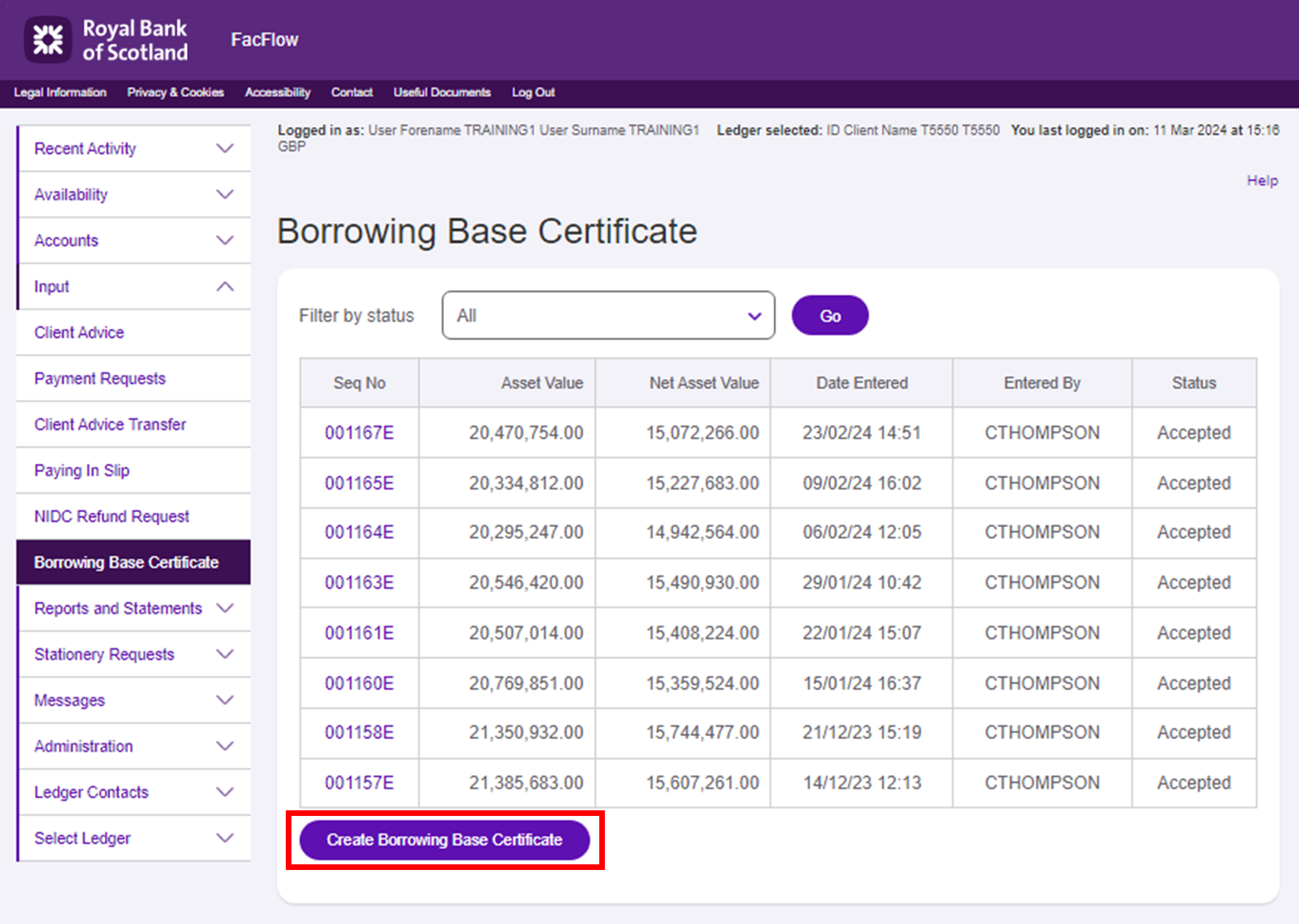Image resolution: width=1299 pixels, height=924 pixels.
Task: Open Payment Requests in sidebar
Action: point(100,379)
